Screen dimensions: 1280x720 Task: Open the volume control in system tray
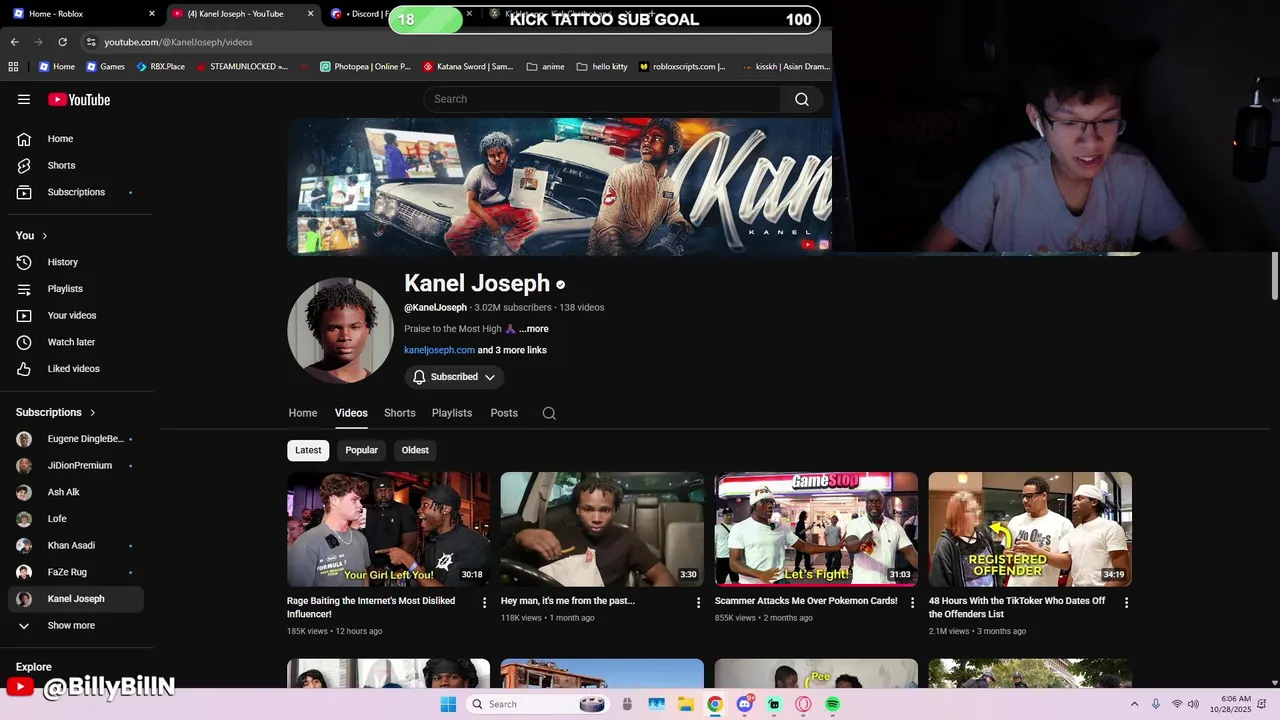pyautogui.click(x=1193, y=704)
